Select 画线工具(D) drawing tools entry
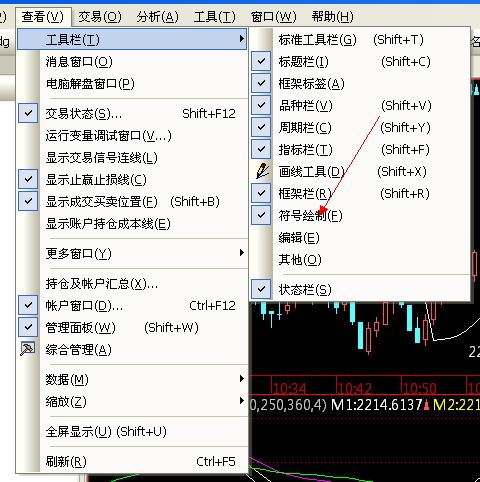 (x=360, y=171)
